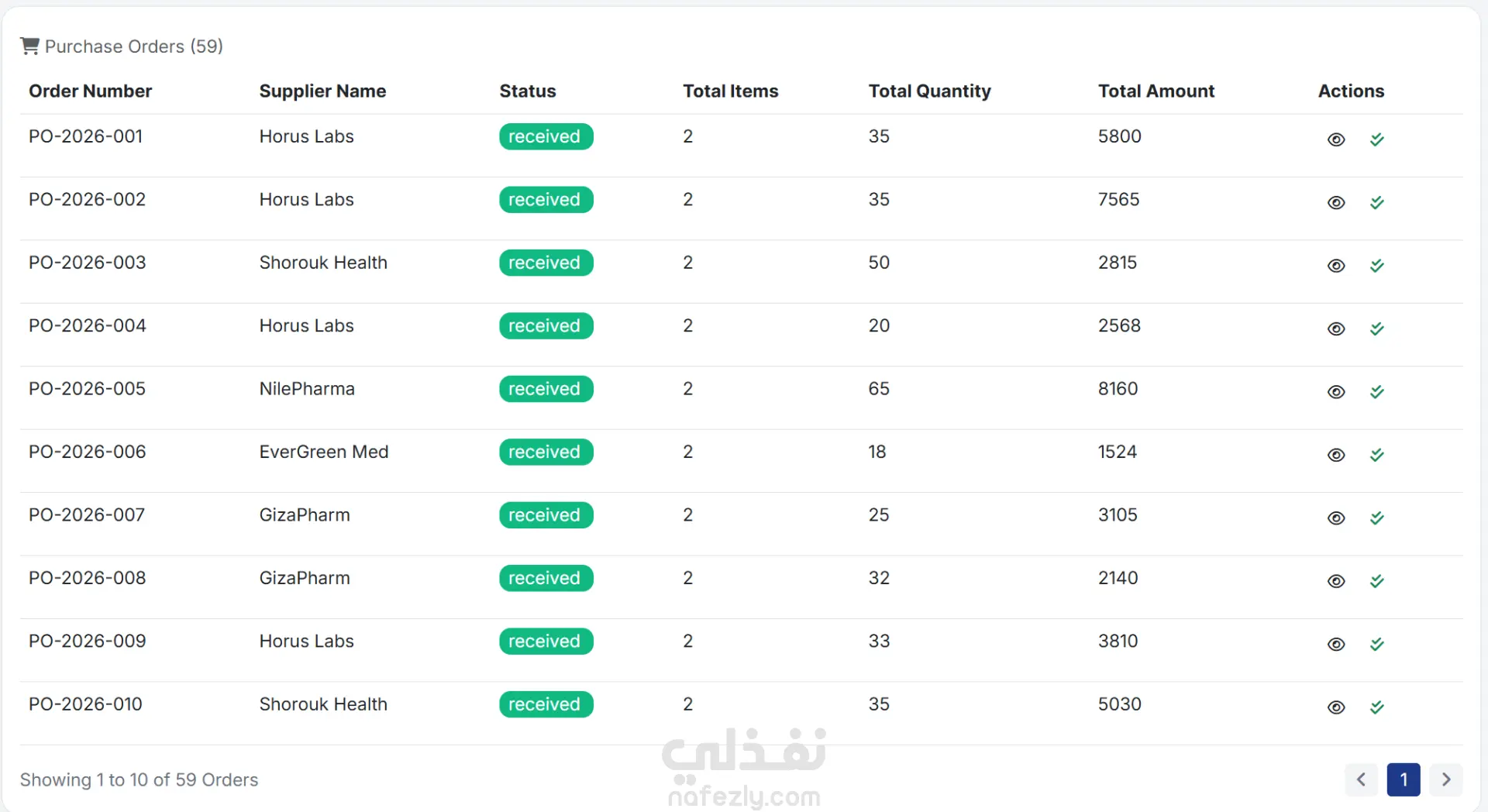The height and width of the screenshot is (812, 1488).
Task: Click the double-check icon for PO-2026-004
Action: coord(1377,329)
